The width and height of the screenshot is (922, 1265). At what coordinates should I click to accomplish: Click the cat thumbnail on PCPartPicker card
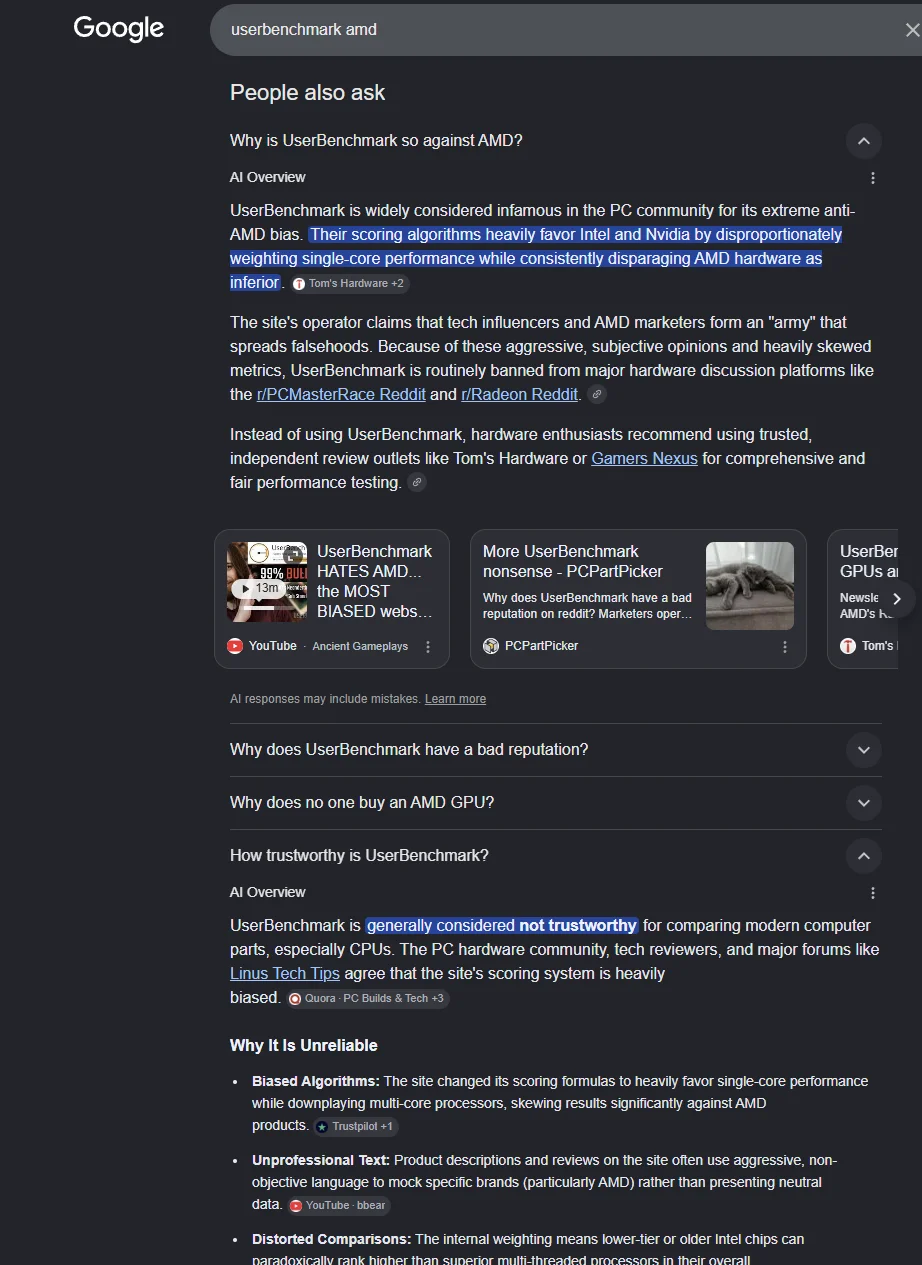point(750,586)
